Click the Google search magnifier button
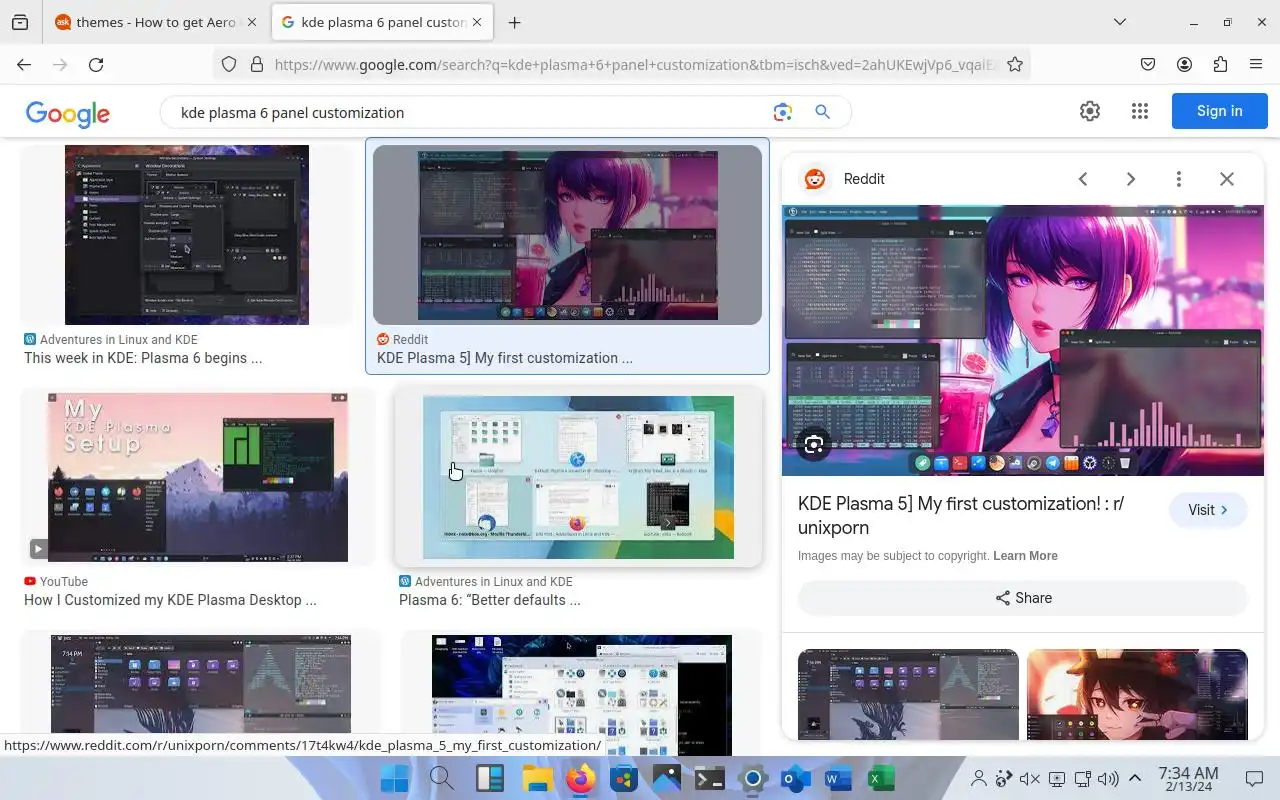 (822, 112)
